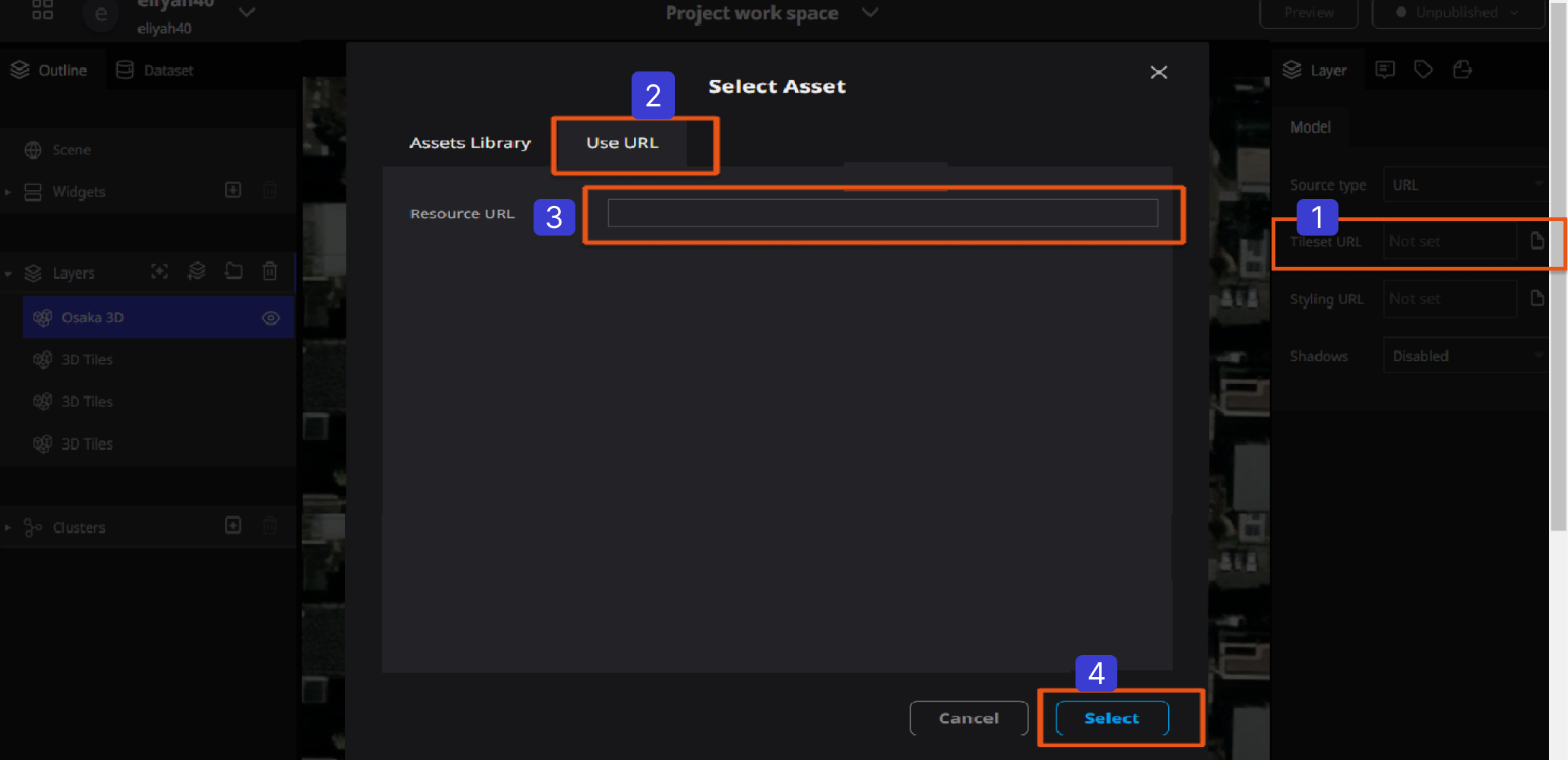Screen dimensions: 1568x760
Task: Open the Dataset tab
Action: pyautogui.click(x=155, y=70)
